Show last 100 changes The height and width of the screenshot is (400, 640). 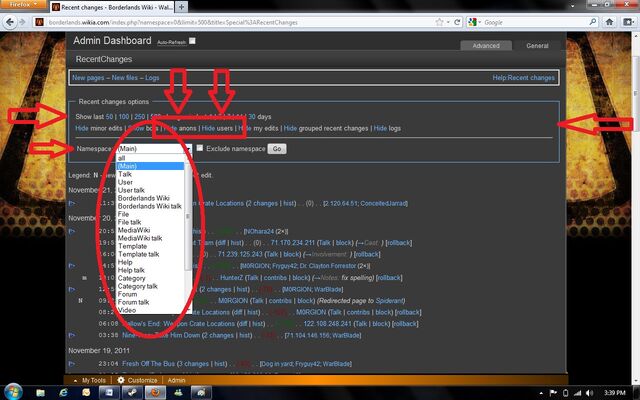pos(124,116)
